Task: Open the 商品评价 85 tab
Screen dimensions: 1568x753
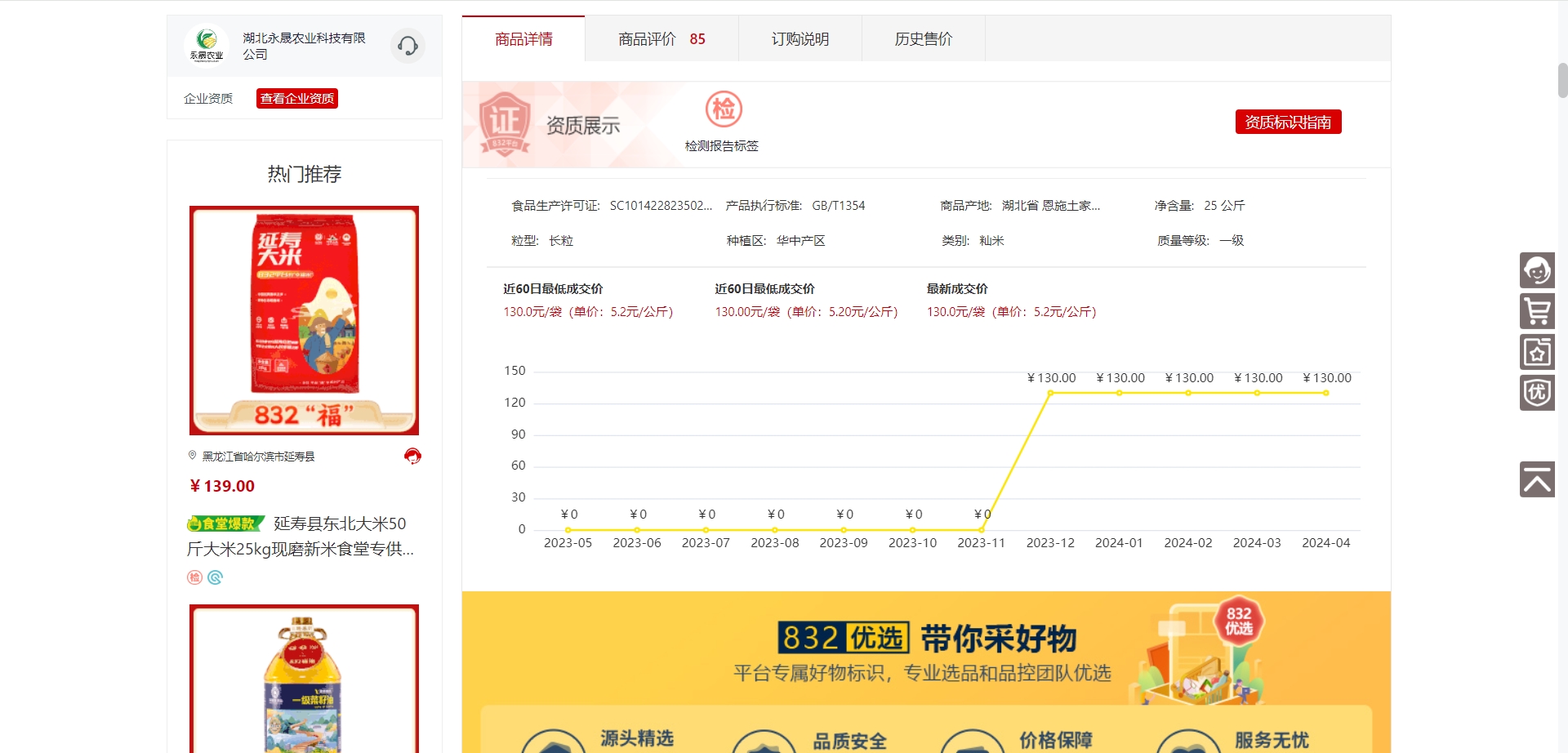Action: point(661,38)
